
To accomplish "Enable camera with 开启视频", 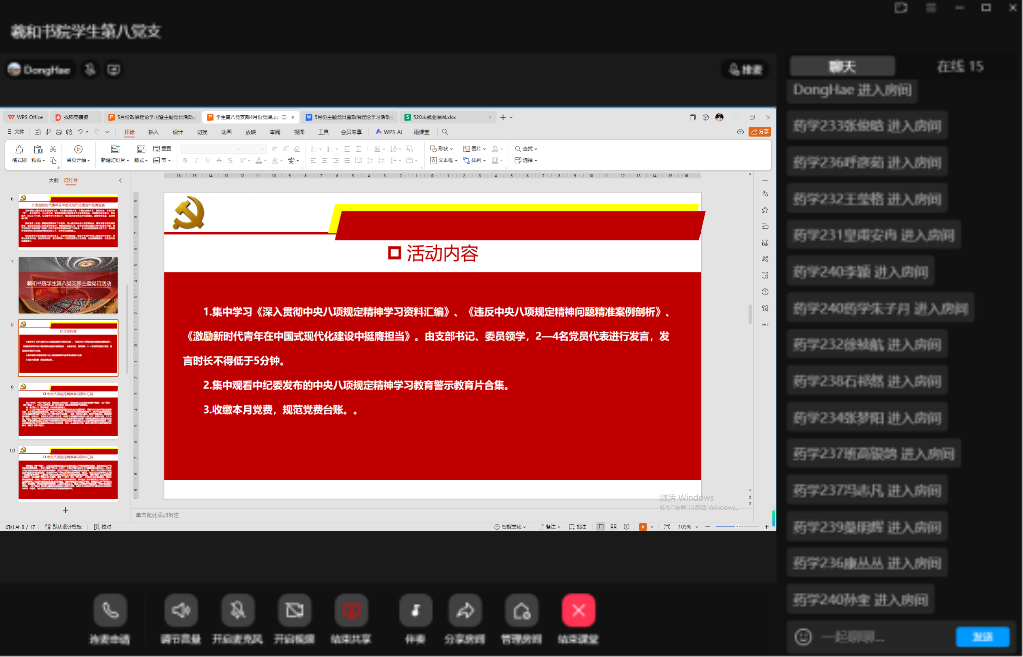I will tap(294, 610).
